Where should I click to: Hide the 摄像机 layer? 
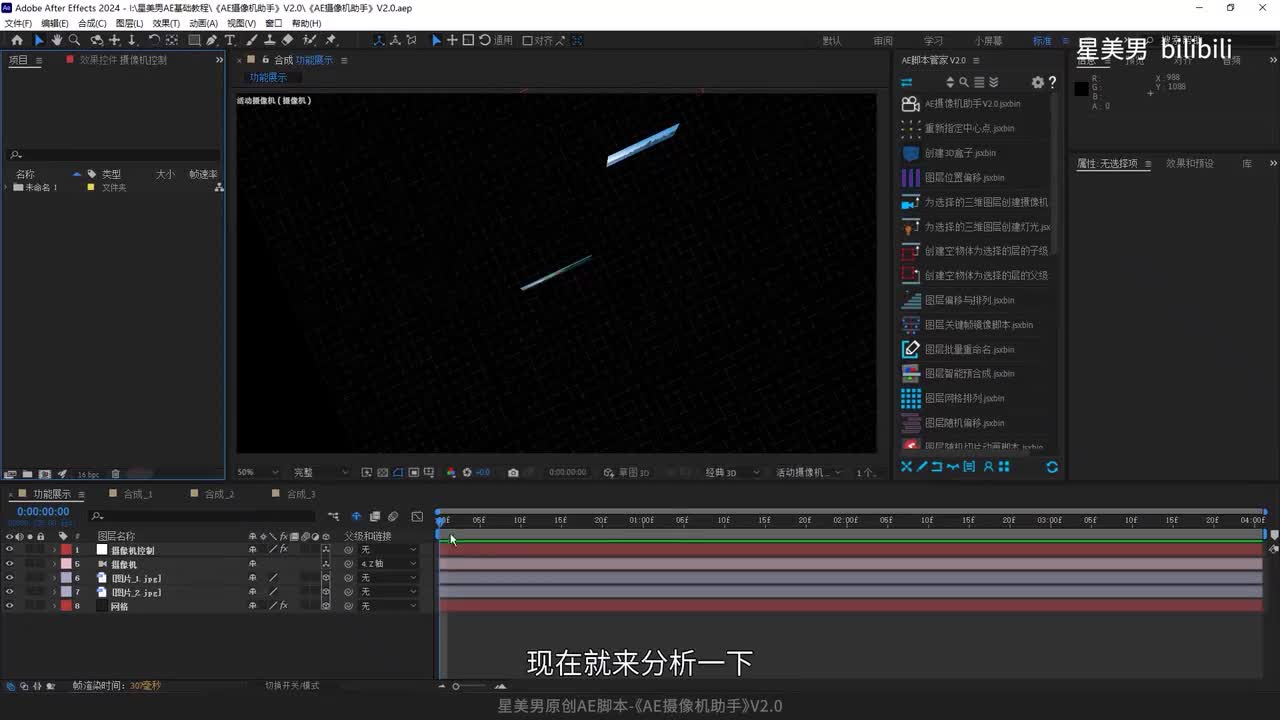(x=10, y=564)
